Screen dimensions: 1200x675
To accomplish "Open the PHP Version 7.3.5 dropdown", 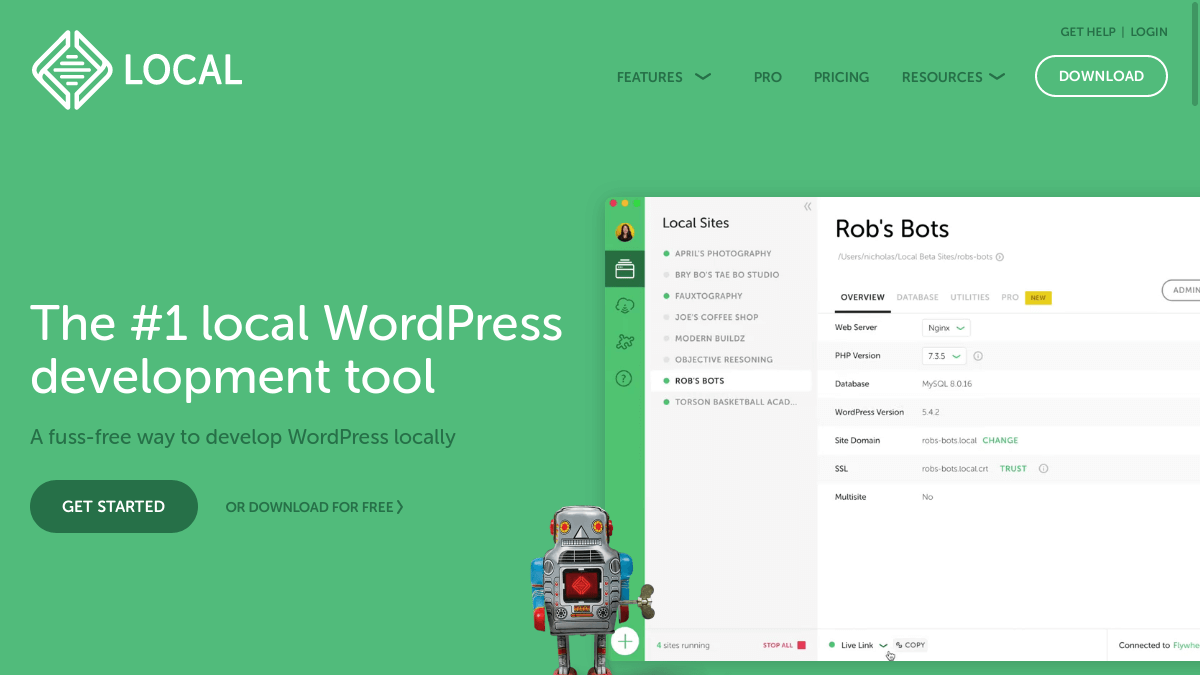I will [944, 356].
